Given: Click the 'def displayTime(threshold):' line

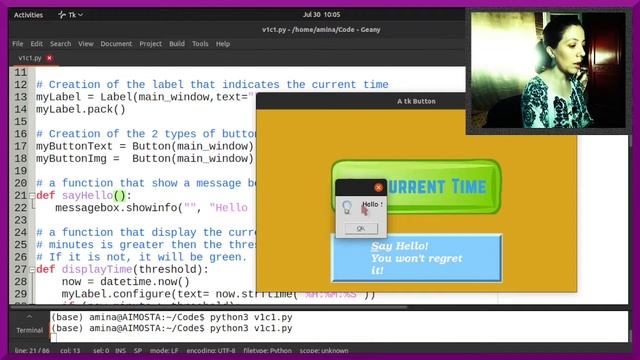Looking at the screenshot, I should [x=122, y=269].
